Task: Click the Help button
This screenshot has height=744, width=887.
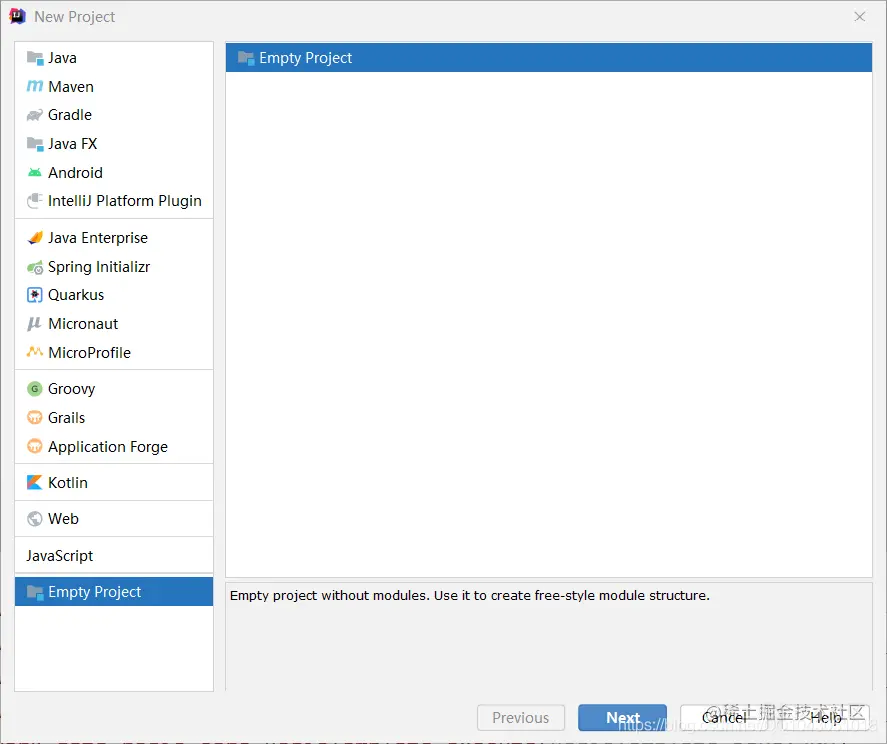Action: coord(825,717)
